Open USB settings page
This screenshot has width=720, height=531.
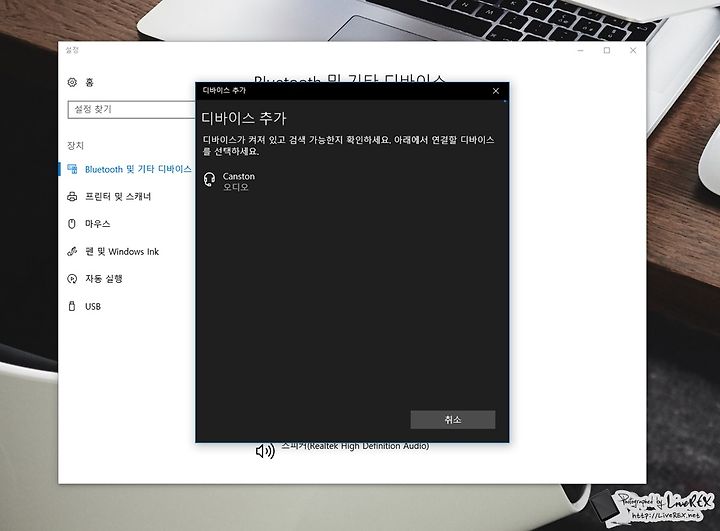93,306
